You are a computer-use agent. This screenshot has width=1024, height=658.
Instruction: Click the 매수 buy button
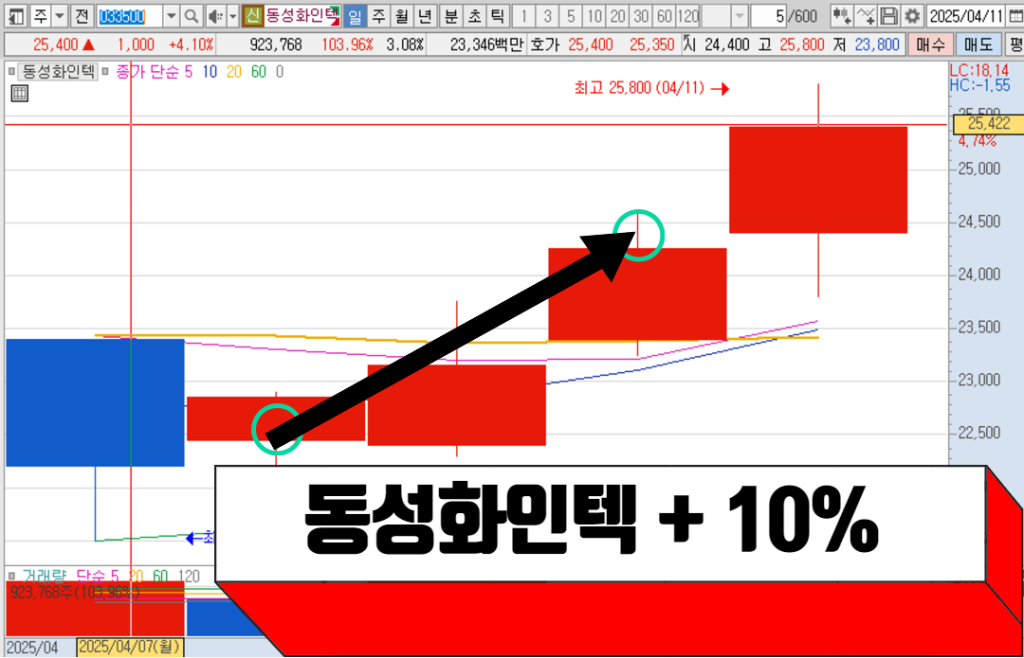pos(930,45)
